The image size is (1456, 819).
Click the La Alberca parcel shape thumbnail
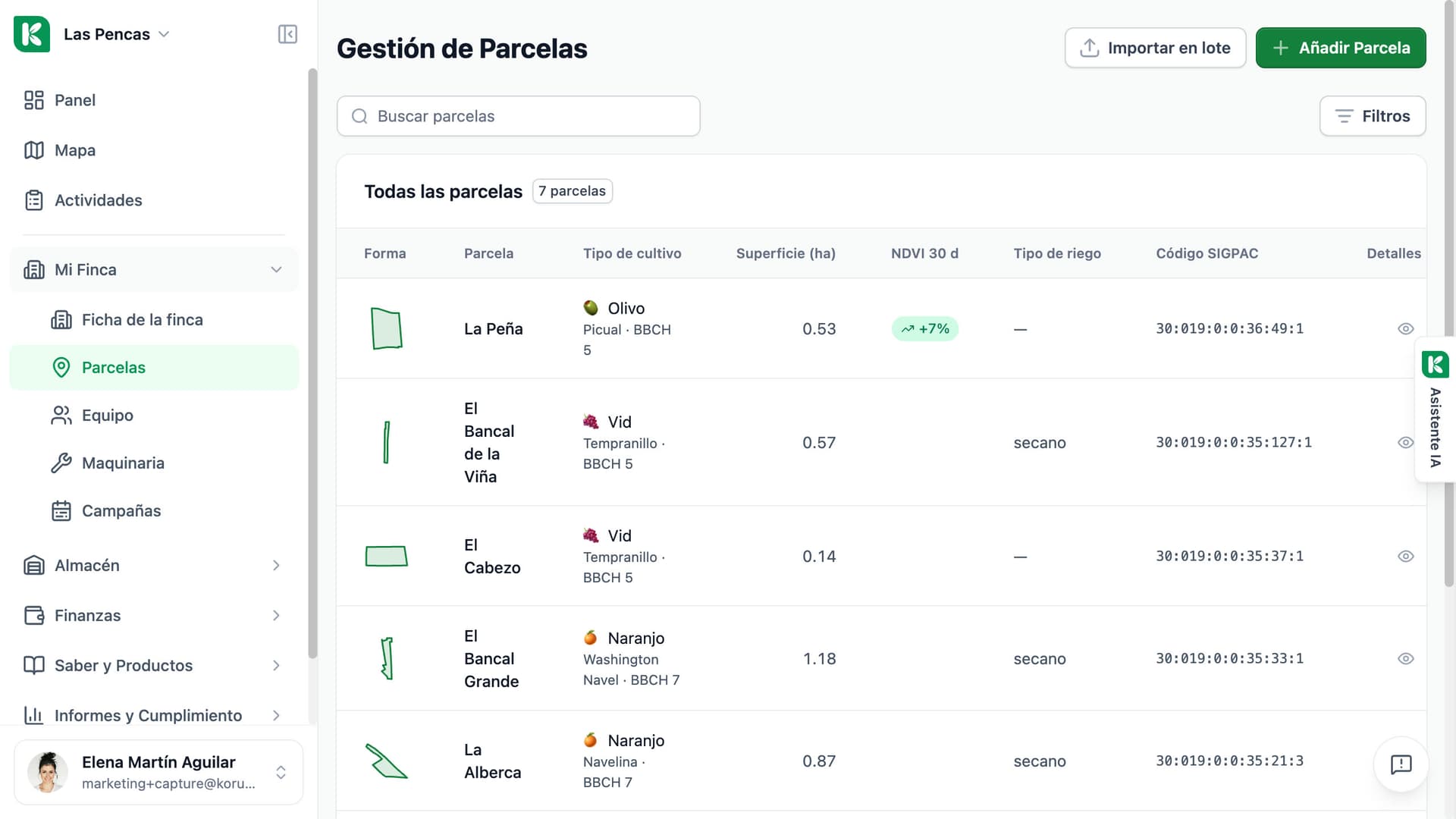(x=386, y=761)
